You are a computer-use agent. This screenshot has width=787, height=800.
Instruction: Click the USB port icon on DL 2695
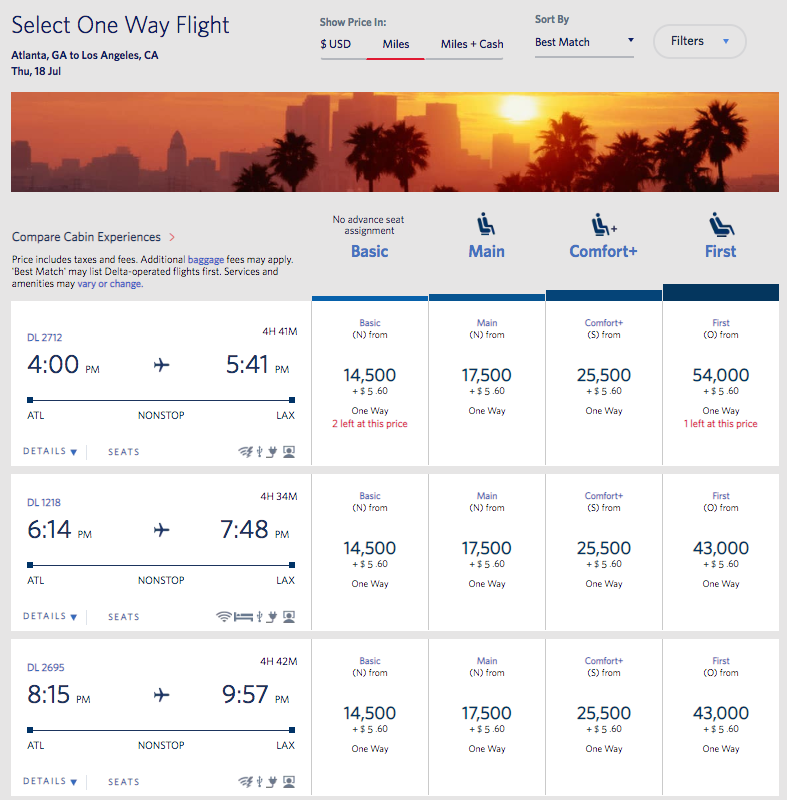point(259,782)
